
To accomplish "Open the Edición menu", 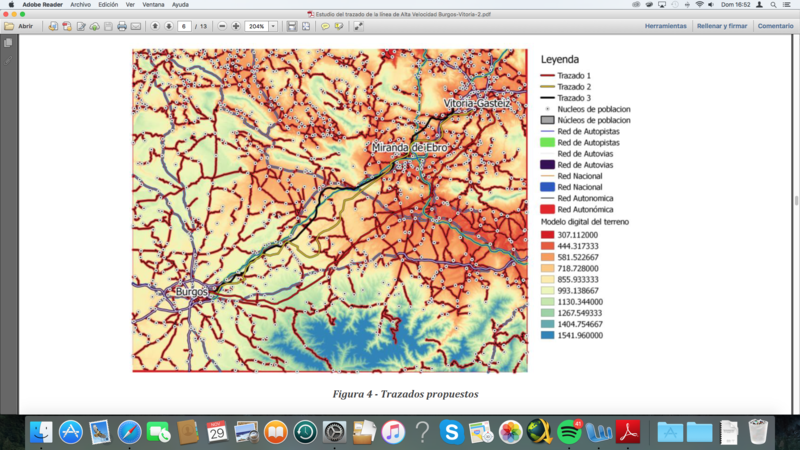I will [108, 5].
